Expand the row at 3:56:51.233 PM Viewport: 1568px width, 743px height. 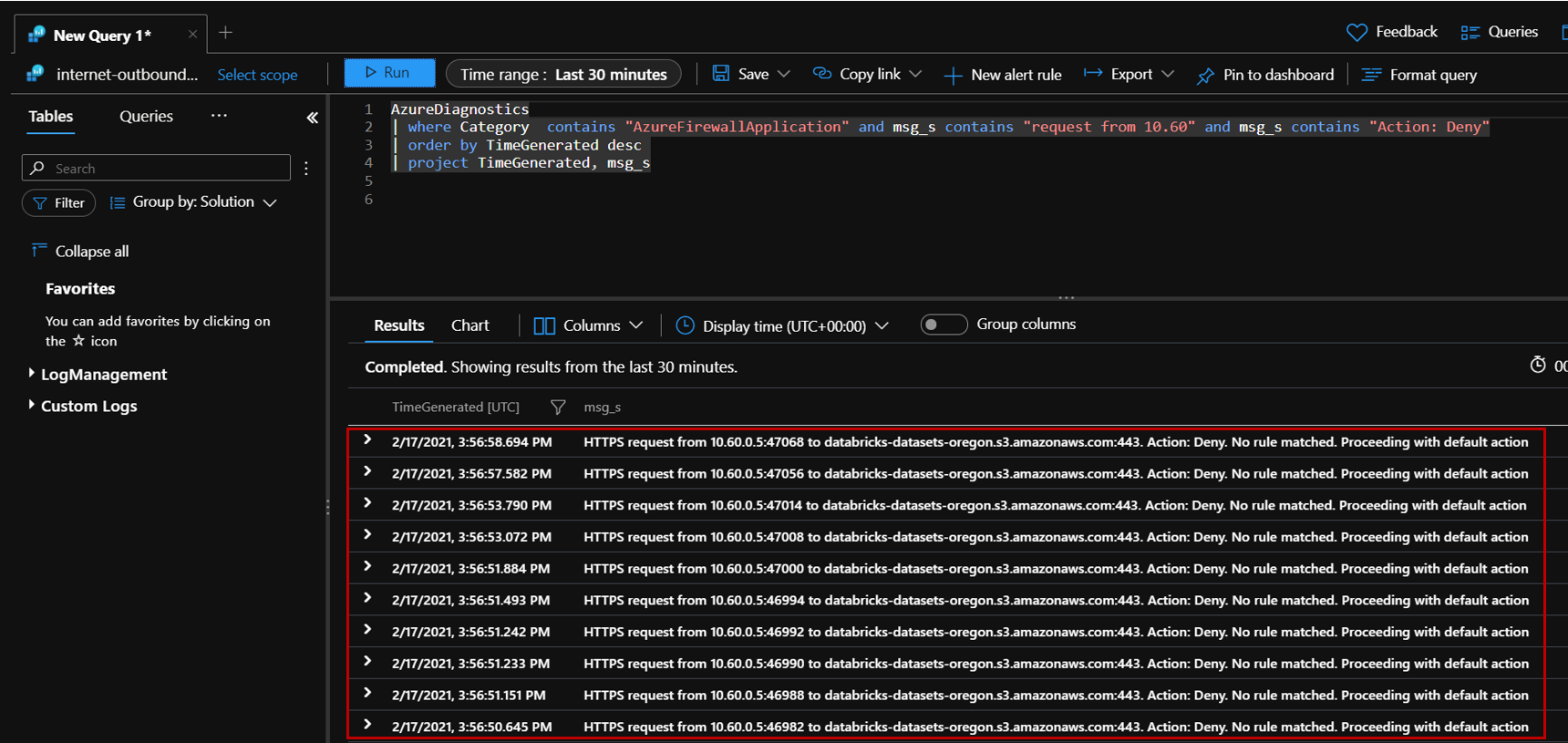[367, 661]
